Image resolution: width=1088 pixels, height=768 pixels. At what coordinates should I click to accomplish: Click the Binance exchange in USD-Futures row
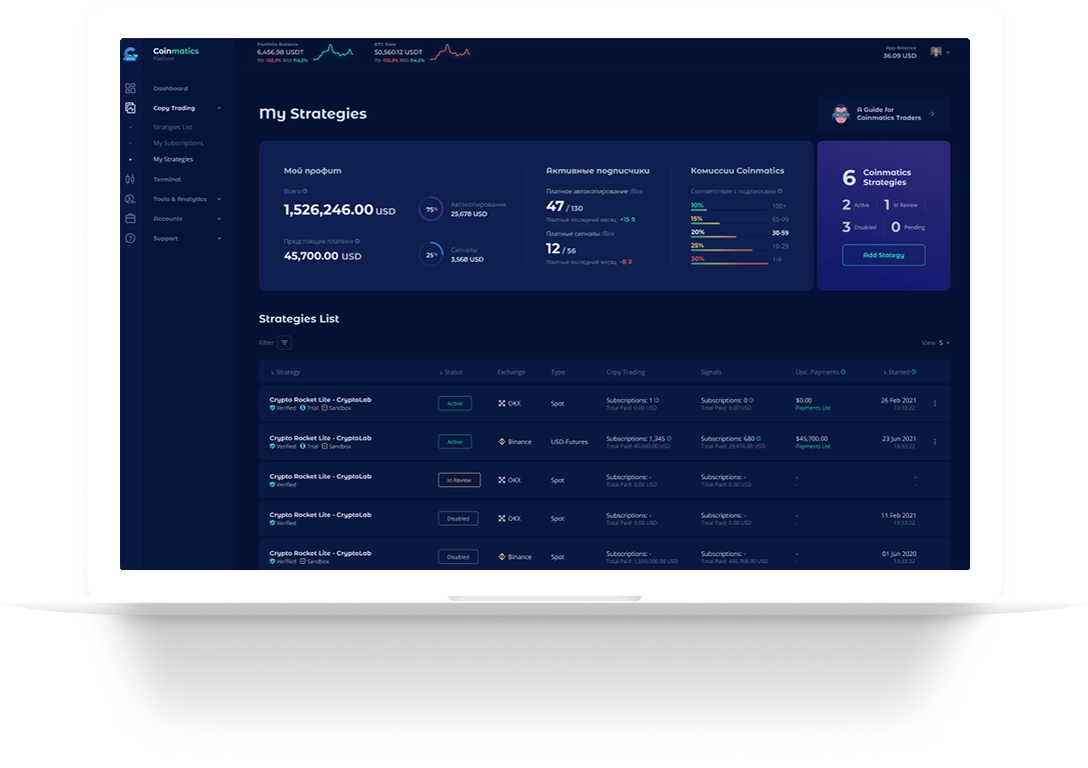click(515, 441)
